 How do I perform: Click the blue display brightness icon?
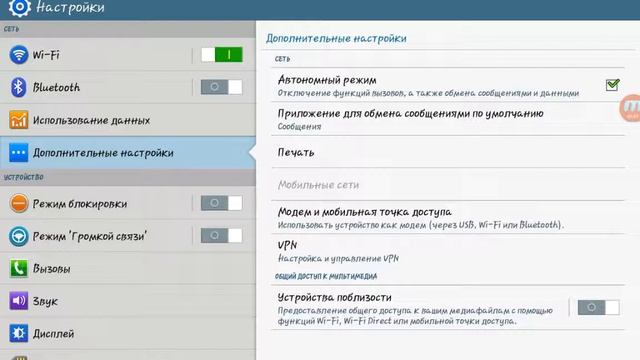pos(19,333)
